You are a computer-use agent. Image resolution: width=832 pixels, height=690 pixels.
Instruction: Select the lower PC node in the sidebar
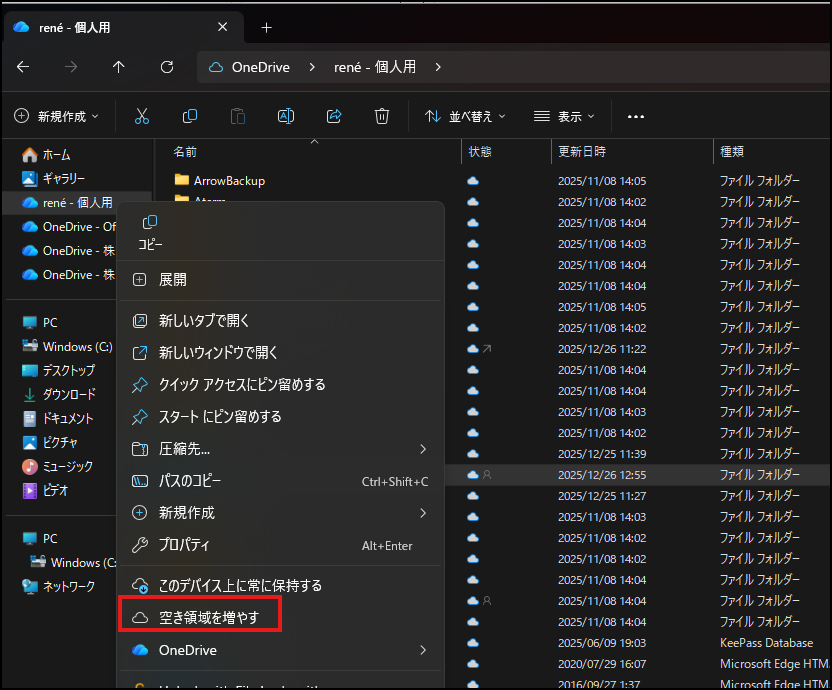point(40,539)
